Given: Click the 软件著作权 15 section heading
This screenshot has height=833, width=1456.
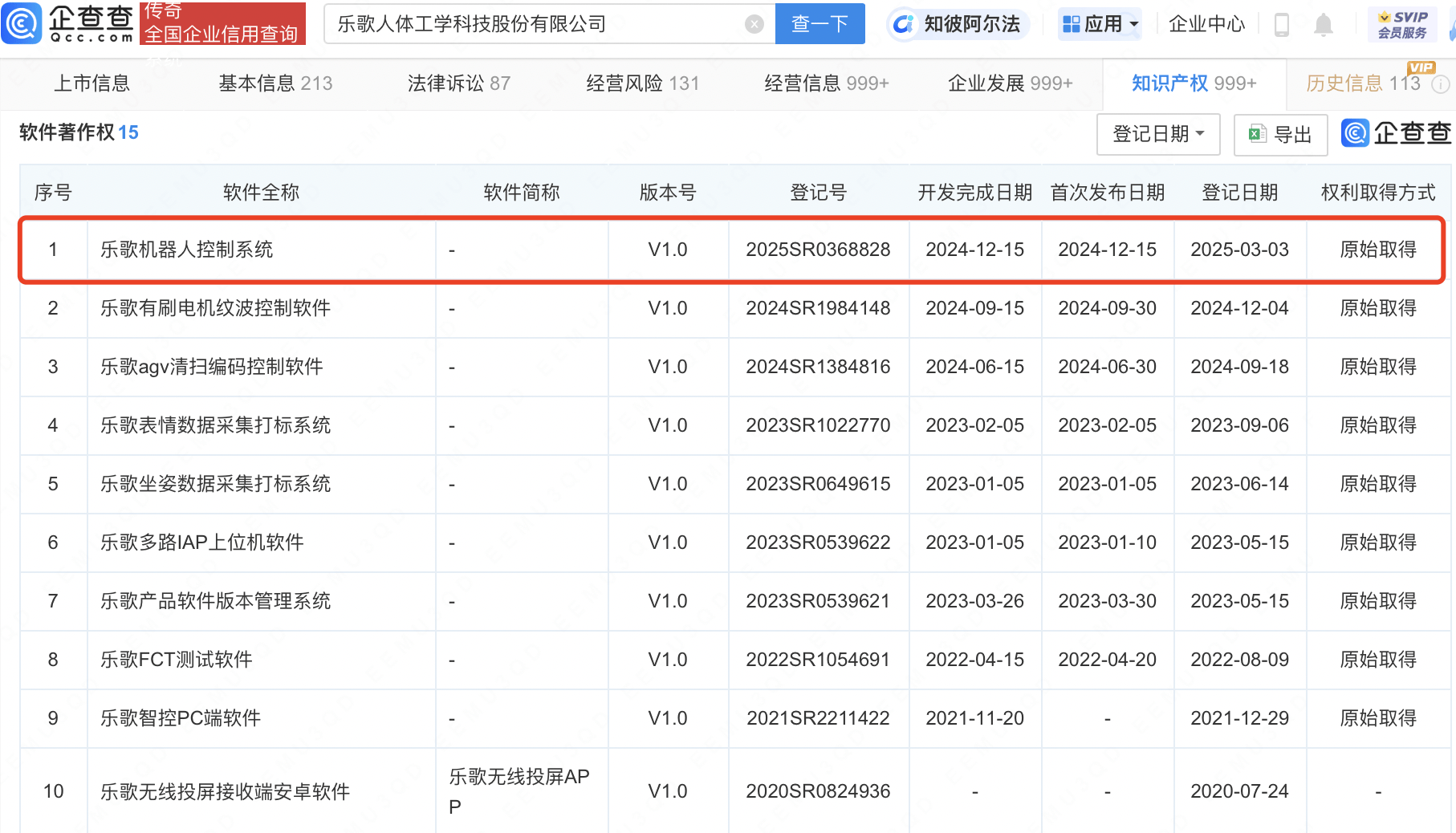Looking at the screenshot, I should pos(79,132).
